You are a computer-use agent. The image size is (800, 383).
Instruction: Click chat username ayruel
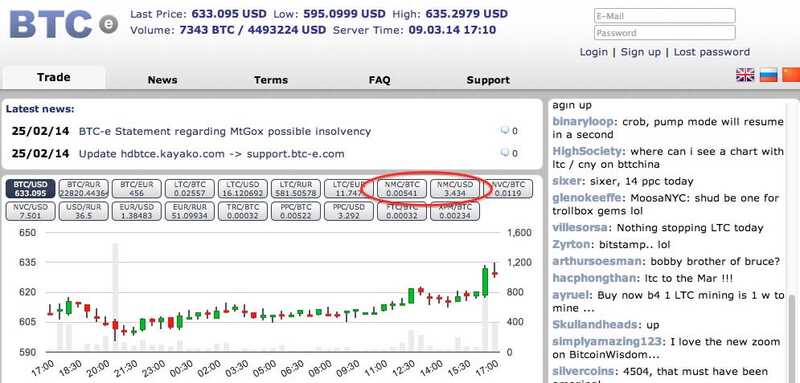coord(571,295)
